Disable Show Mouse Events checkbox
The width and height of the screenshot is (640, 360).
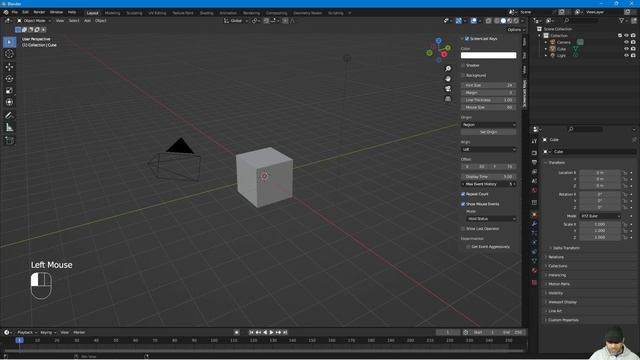pyautogui.click(x=463, y=204)
